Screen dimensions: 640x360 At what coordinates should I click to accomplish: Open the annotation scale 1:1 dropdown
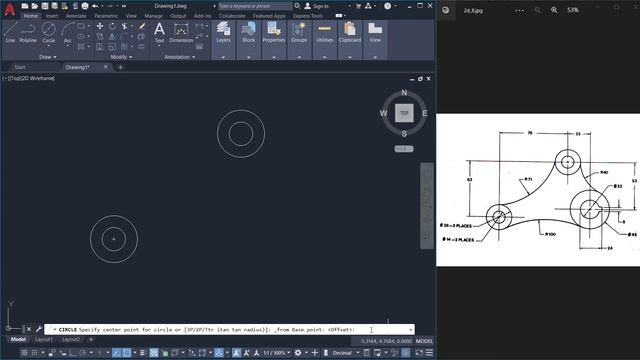tap(276, 353)
